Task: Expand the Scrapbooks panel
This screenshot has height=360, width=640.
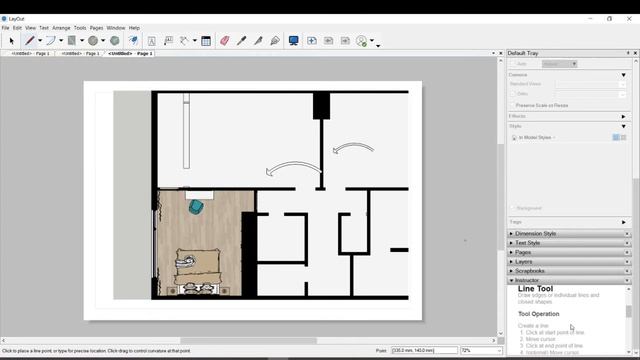Action: [x=511, y=271]
